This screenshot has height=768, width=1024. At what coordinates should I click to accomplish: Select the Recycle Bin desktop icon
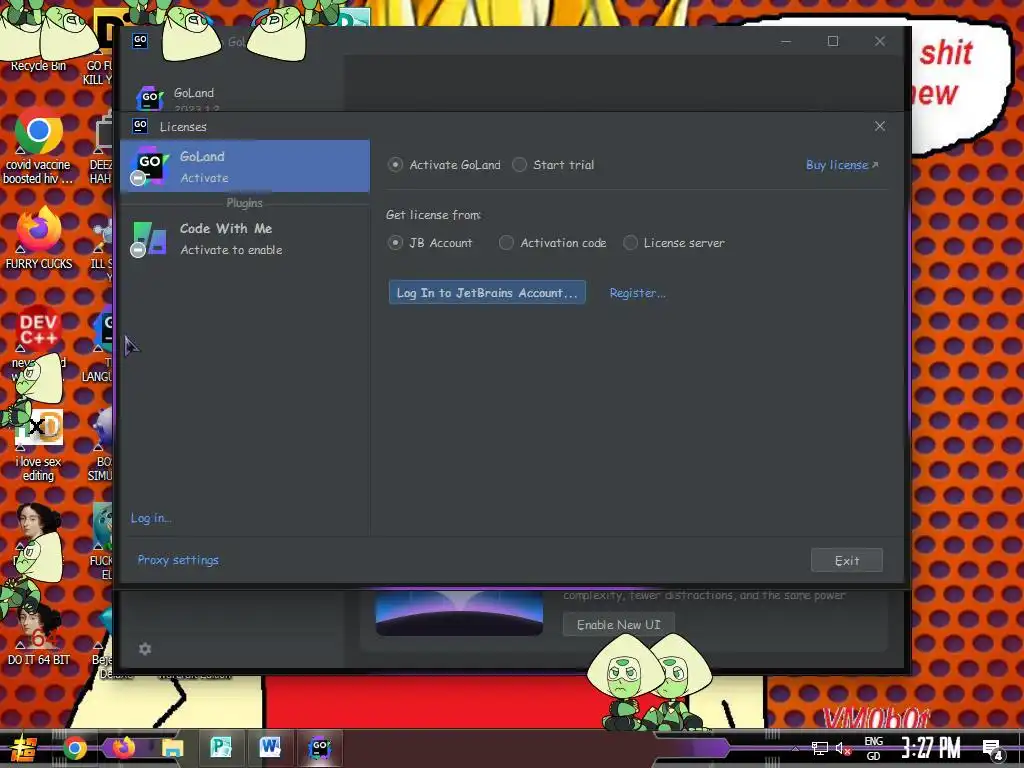point(38,39)
